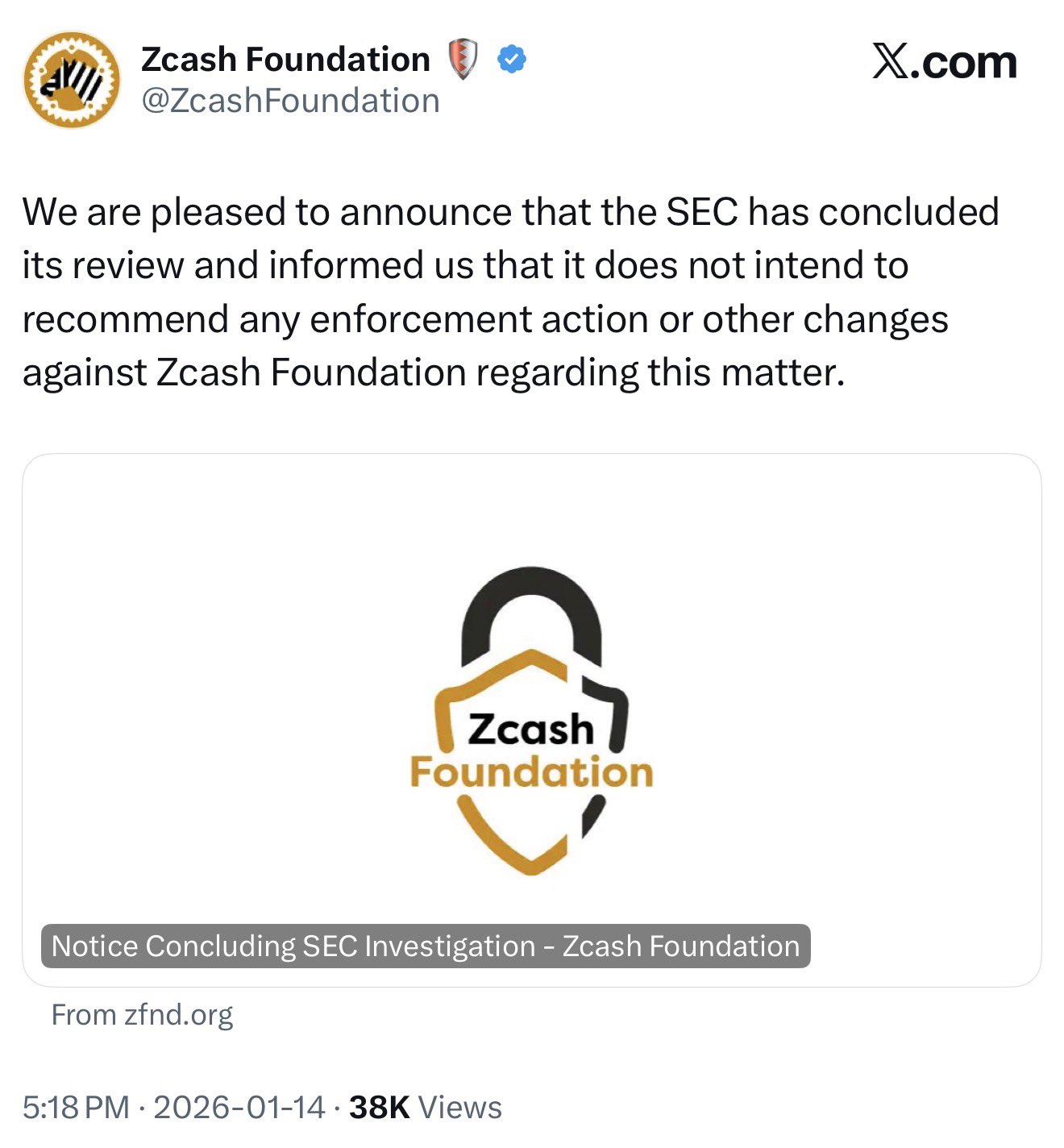Image resolution: width=1064 pixels, height=1148 pixels.
Task: Click the word 'SEC' in the tweet body
Action: pyautogui.click(x=701, y=212)
